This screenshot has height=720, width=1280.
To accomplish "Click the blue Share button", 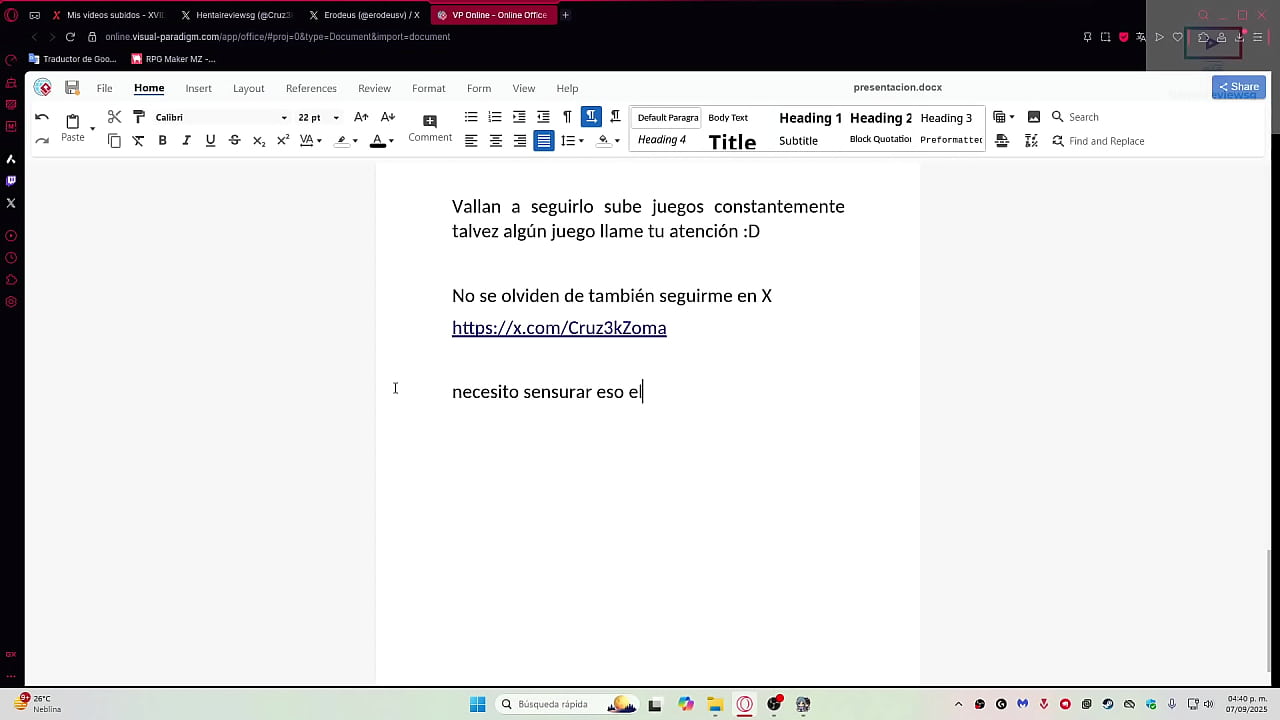I will (x=1238, y=87).
